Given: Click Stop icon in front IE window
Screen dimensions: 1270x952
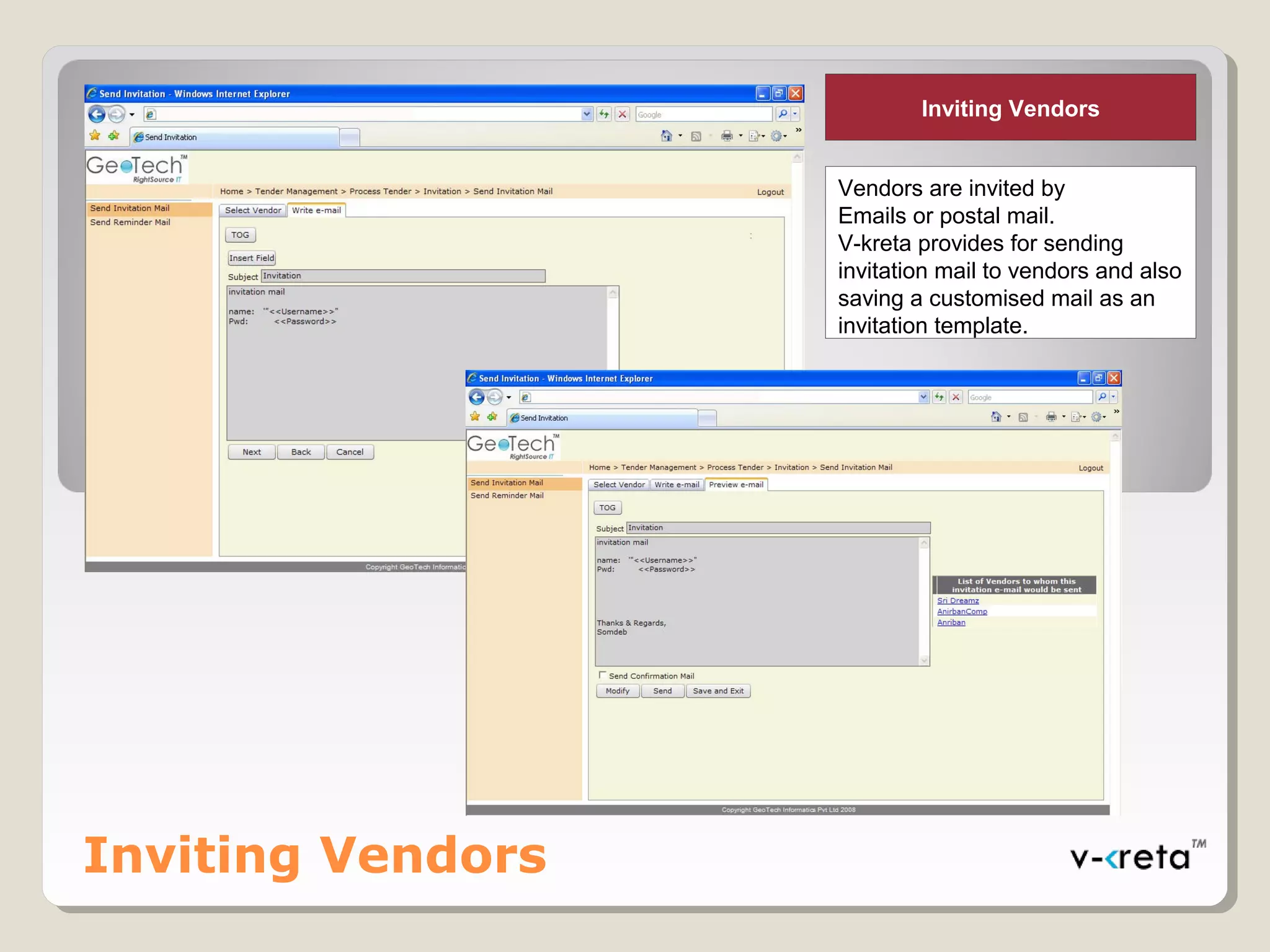Looking at the screenshot, I should point(956,397).
